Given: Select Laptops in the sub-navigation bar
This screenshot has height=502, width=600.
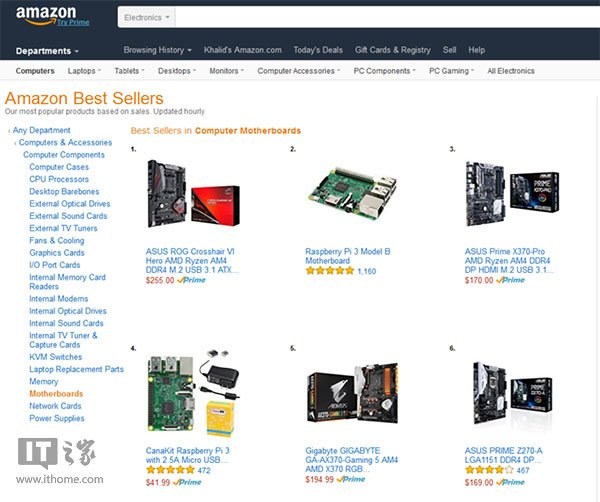Looking at the screenshot, I should point(84,71).
